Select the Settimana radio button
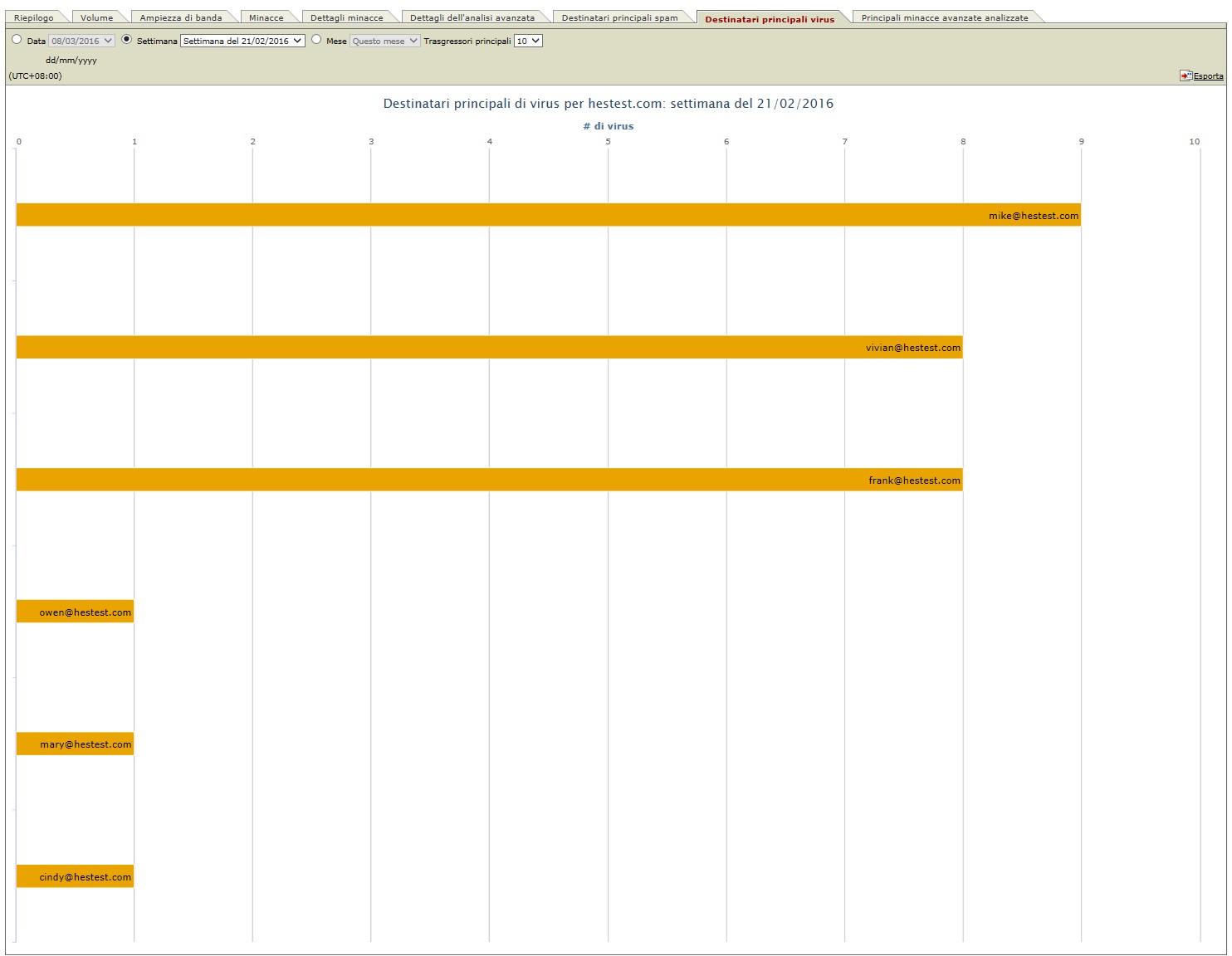The height and width of the screenshot is (956, 1232). coord(127,39)
